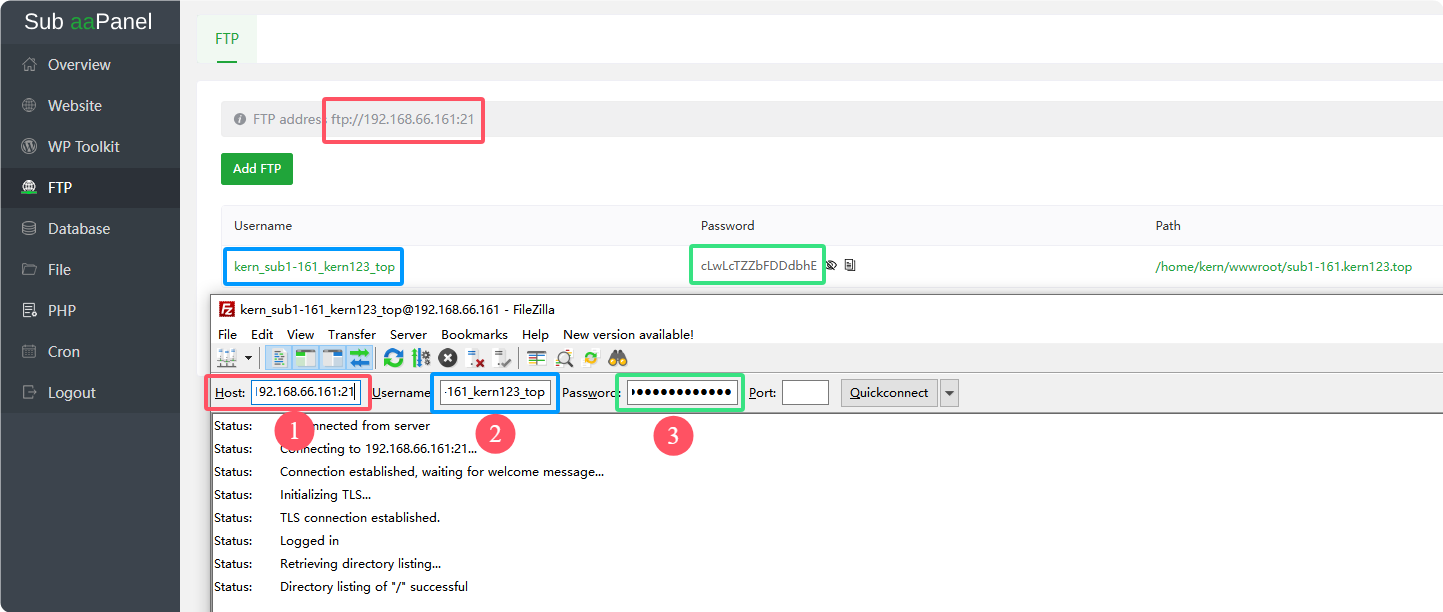
Task: Toggle remote directory tree display icon
Action: coord(333,358)
